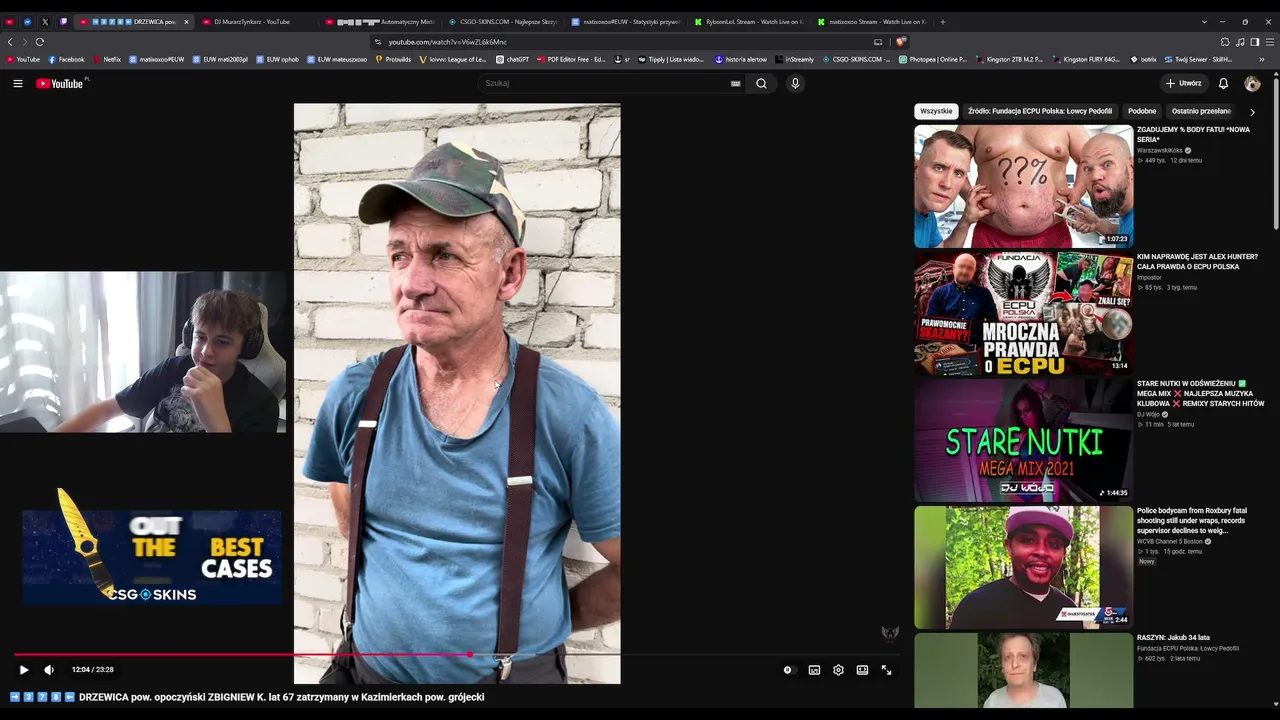Enter fullscreen mode in the player
1280x720 pixels.
pyautogui.click(x=886, y=670)
